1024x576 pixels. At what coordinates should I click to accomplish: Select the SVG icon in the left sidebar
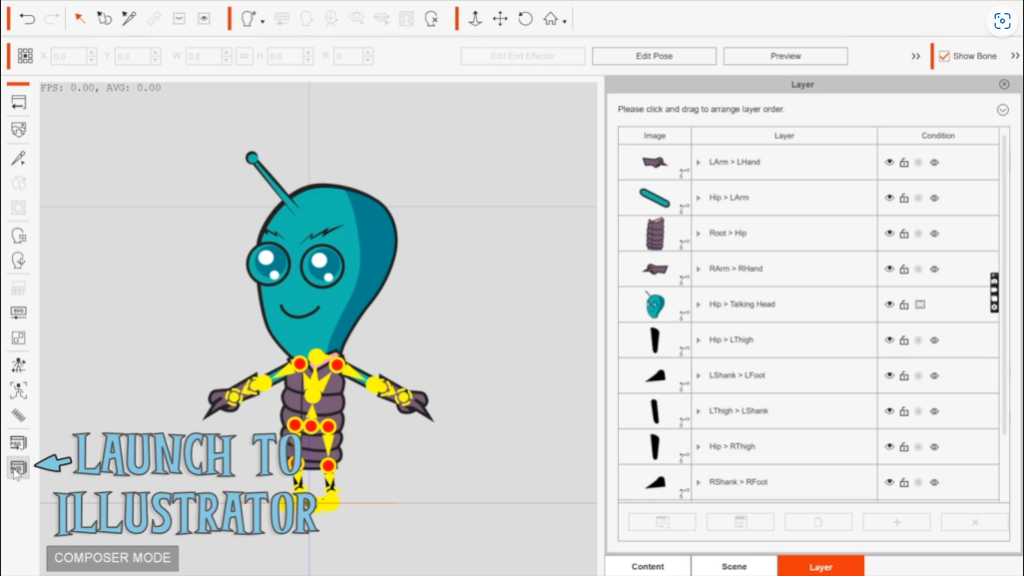[x=20, y=310]
